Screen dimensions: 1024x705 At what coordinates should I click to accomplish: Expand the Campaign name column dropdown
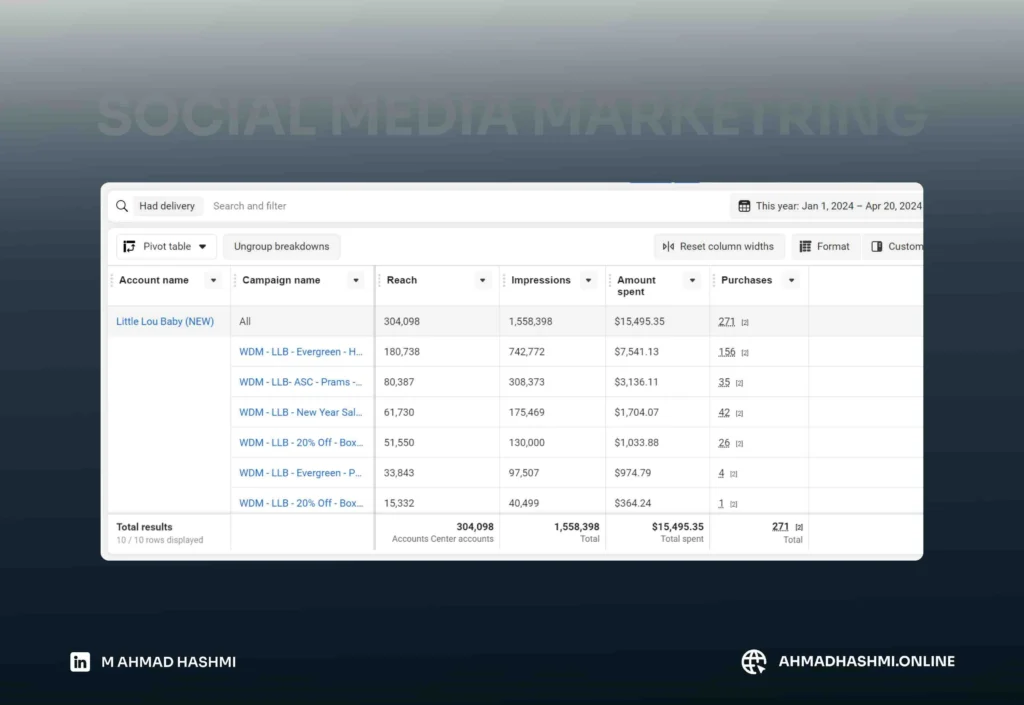click(355, 281)
